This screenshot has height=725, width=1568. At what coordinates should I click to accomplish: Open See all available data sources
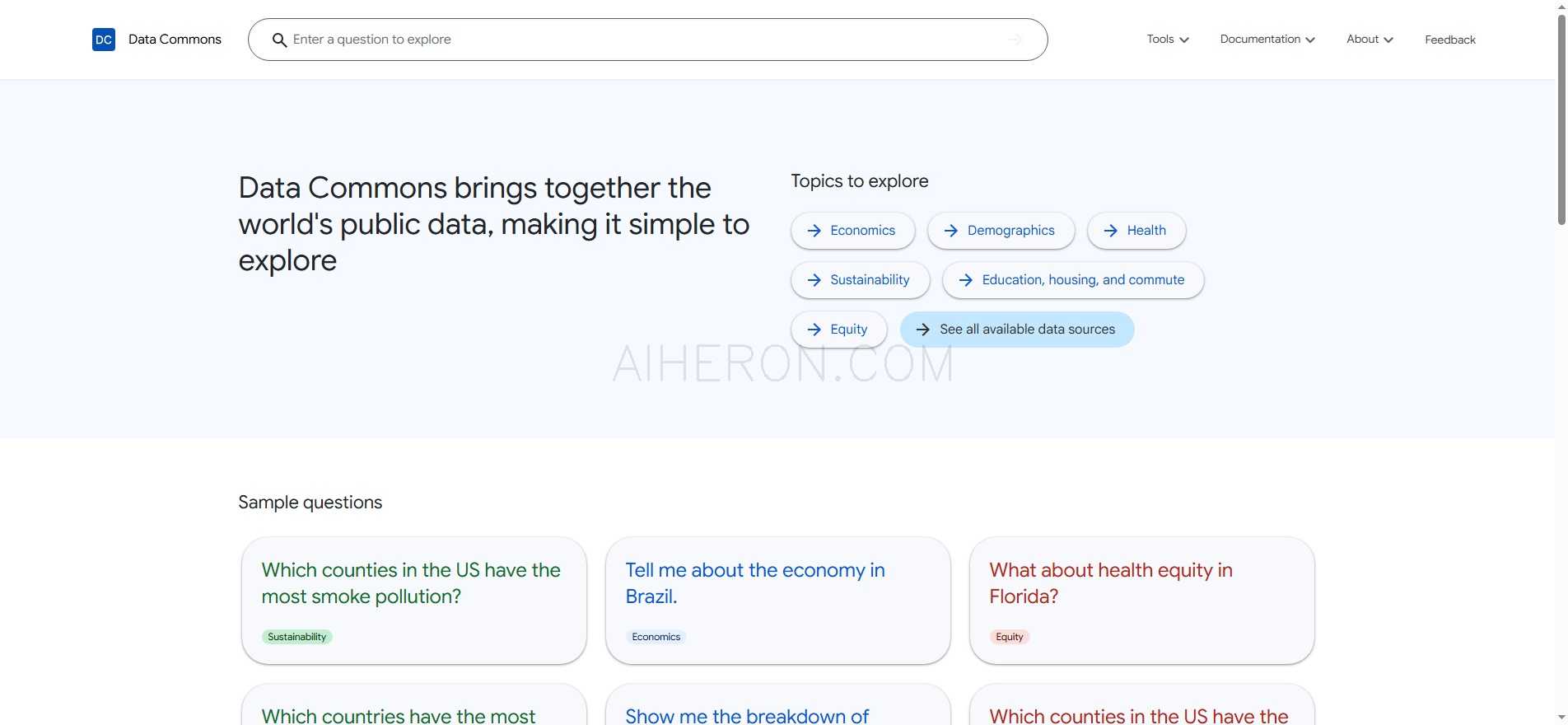click(x=1017, y=329)
